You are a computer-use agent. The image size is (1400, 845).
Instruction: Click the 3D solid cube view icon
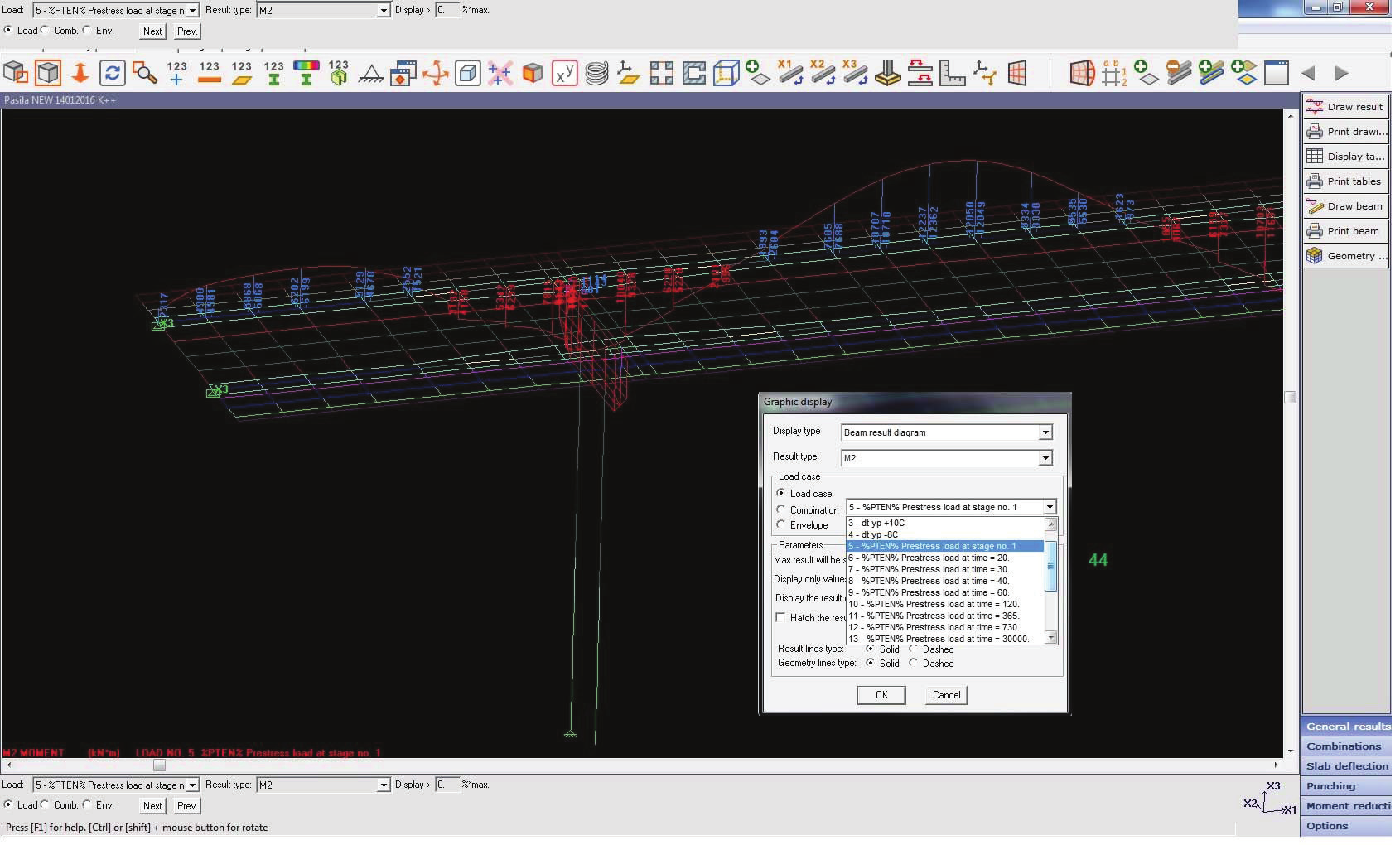[x=48, y=73]
